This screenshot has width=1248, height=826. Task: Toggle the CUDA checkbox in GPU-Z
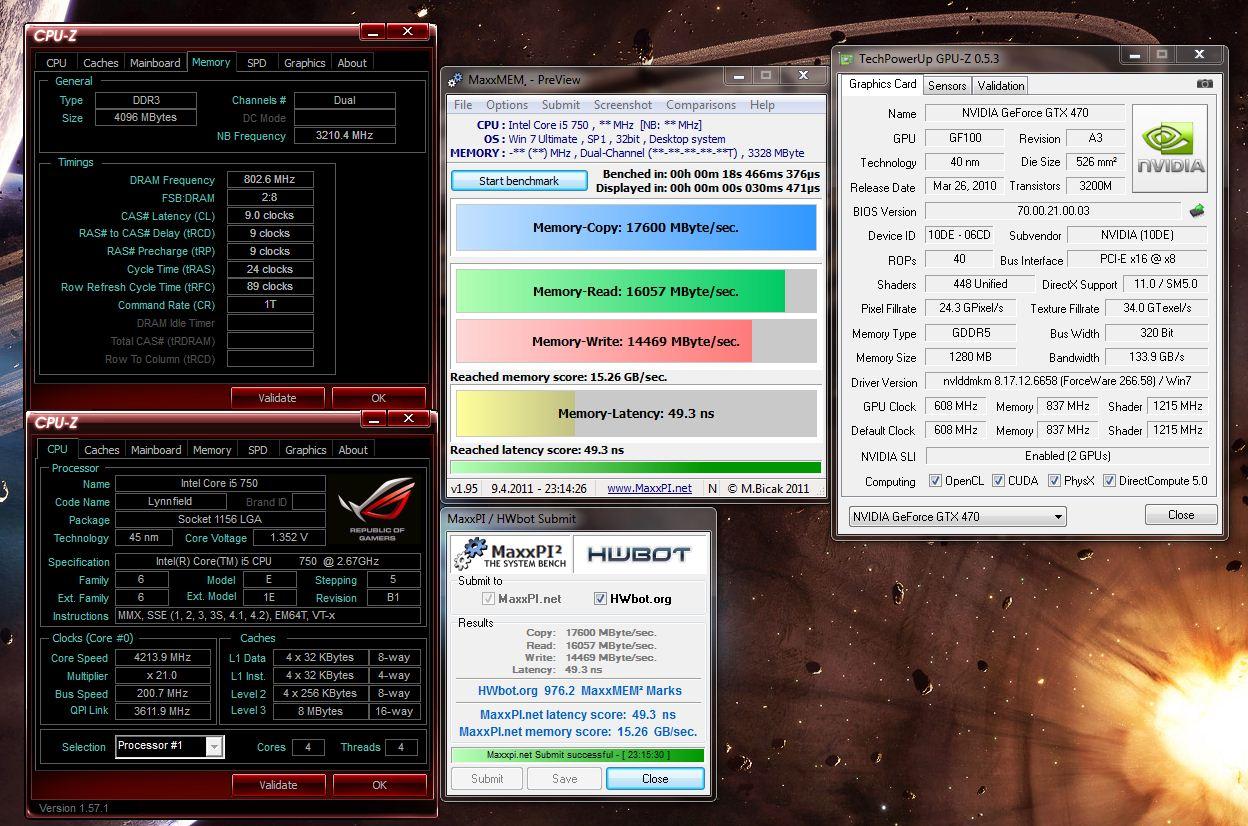(x=998, y=481)
